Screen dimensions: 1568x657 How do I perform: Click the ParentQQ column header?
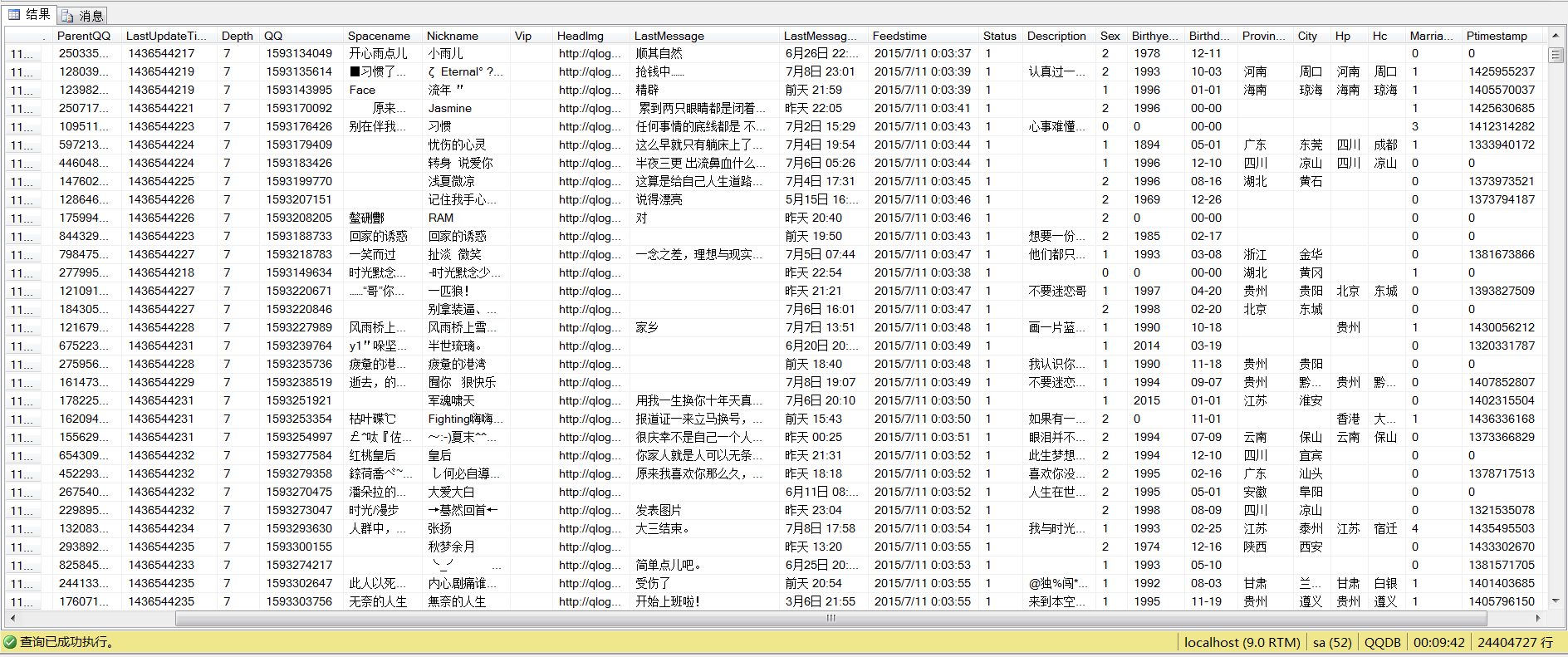(x=86, y=36)
